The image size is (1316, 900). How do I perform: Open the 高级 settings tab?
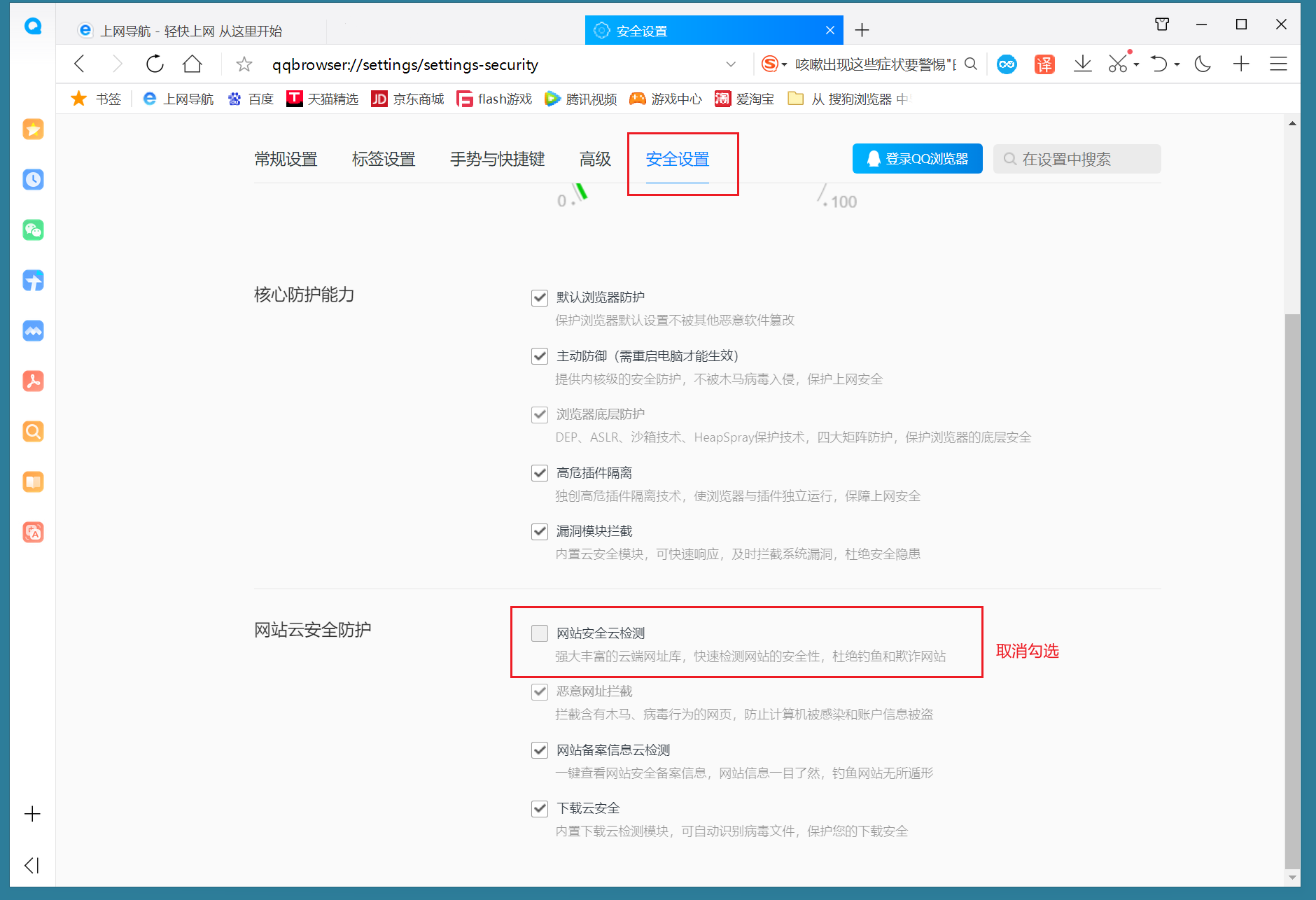[594, 159]
